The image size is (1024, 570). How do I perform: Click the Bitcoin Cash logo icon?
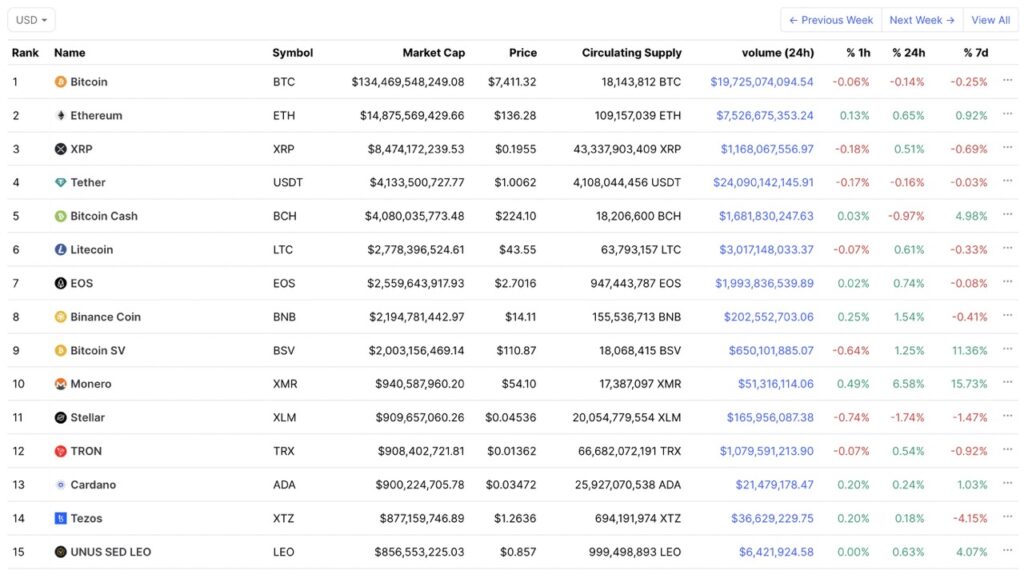point(60,216)
